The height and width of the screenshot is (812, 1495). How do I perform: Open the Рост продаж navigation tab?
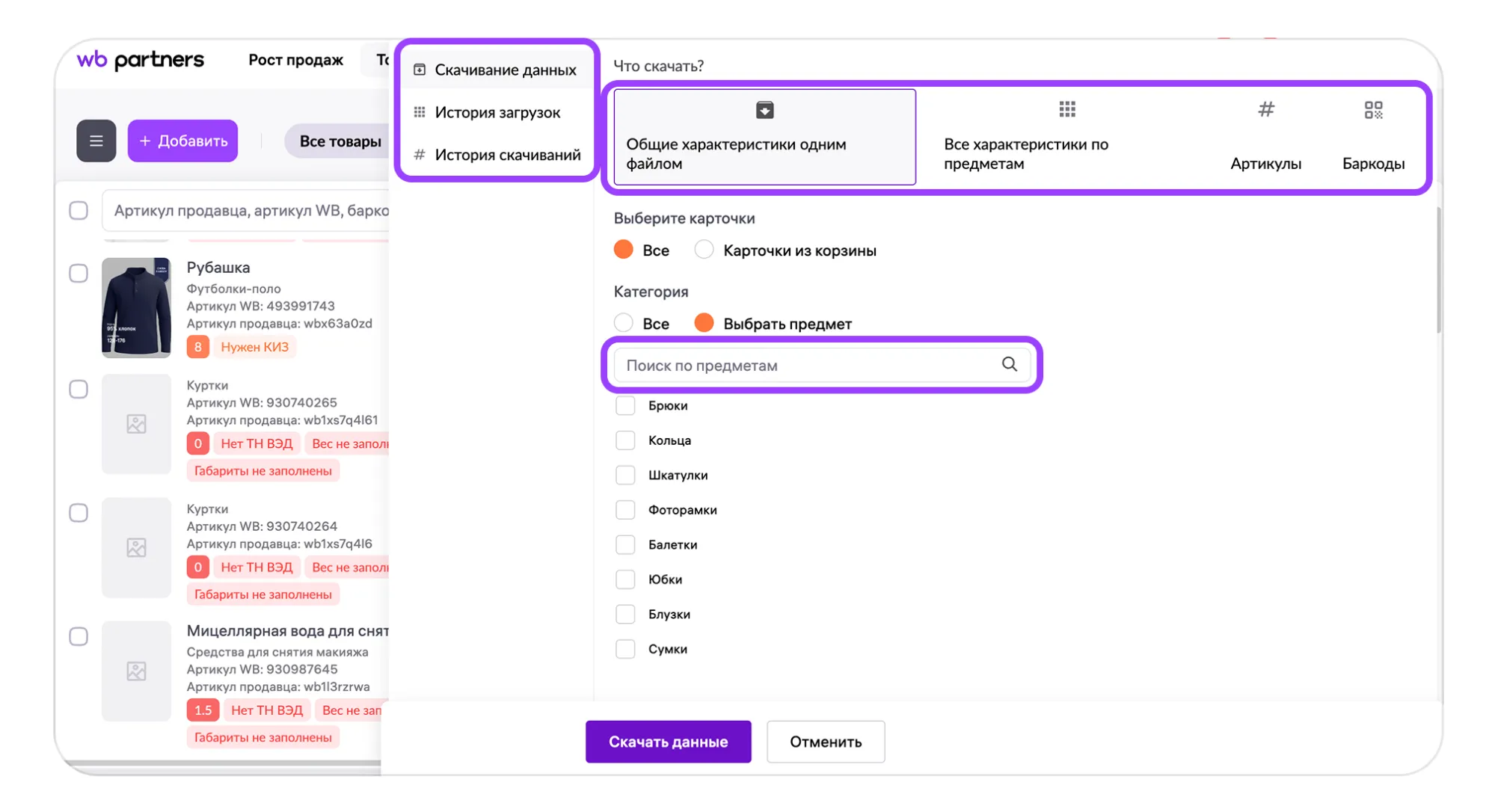point(295,60)
